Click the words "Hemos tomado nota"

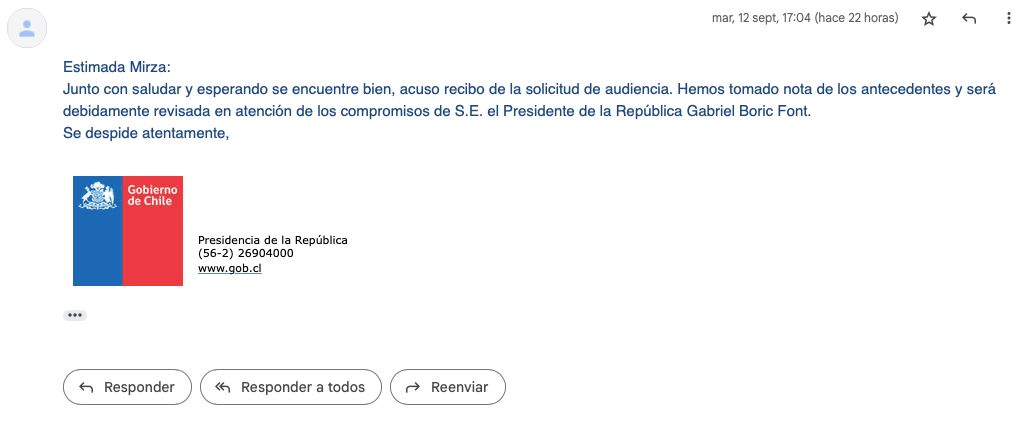pyautogui.click(x=737, y=89)
